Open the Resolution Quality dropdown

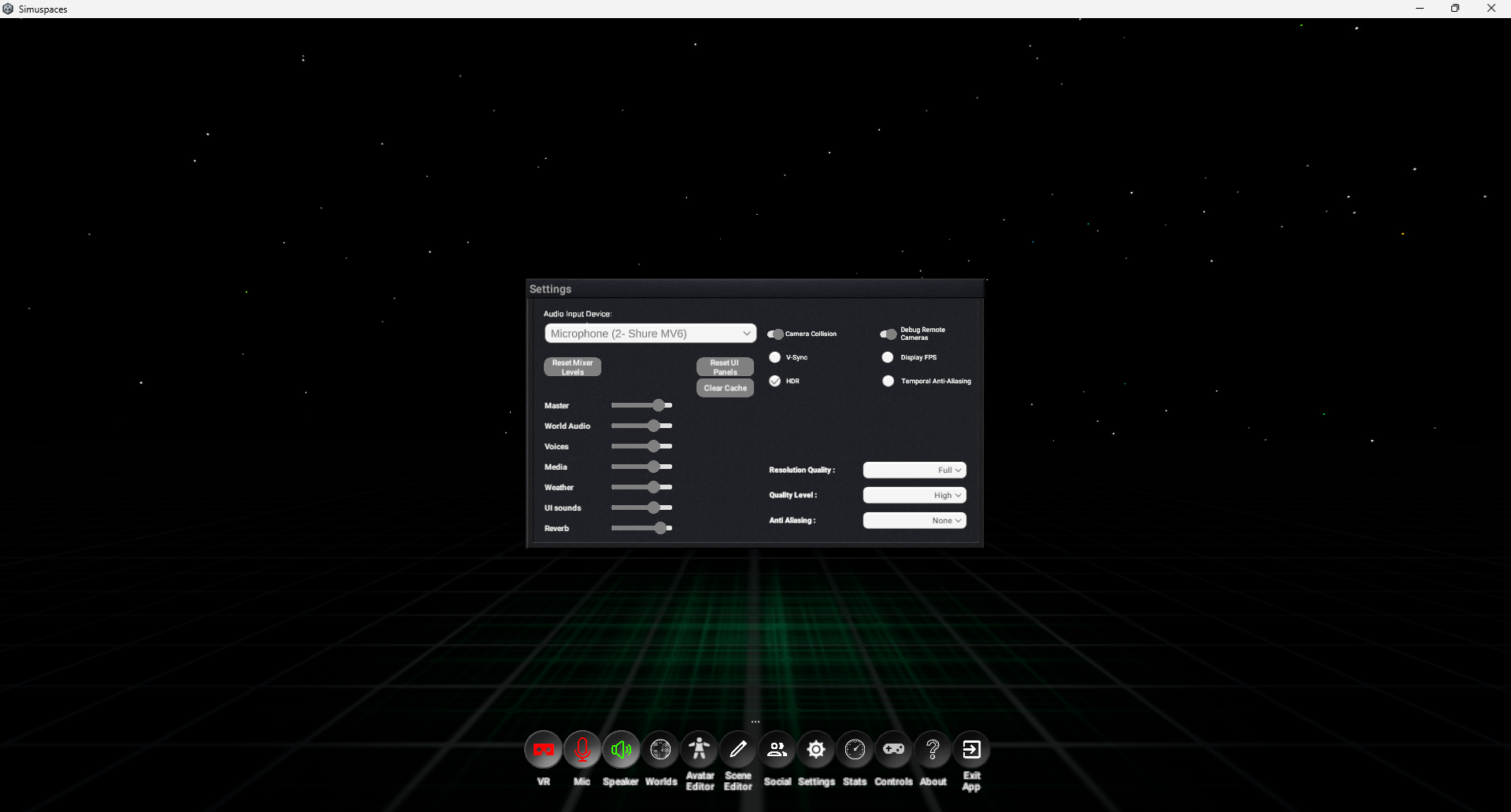tap(914, 470)
